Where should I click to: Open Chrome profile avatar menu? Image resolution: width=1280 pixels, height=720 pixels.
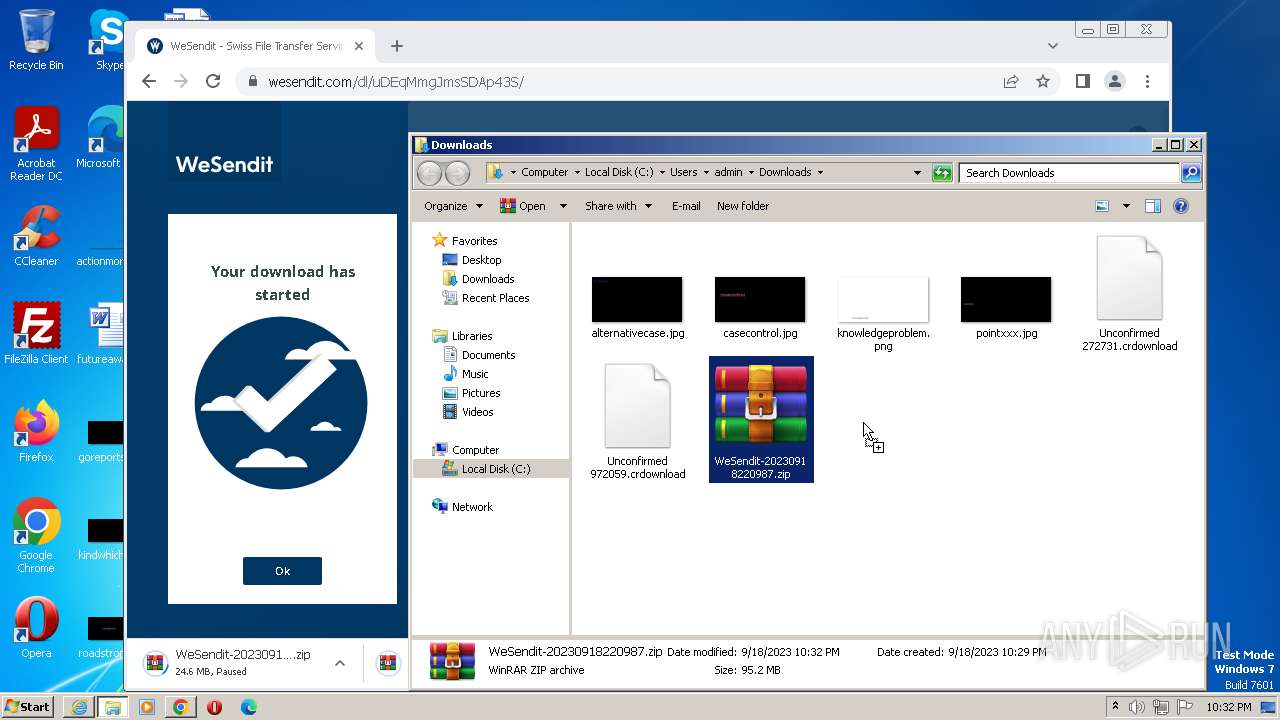[1115, 82]
